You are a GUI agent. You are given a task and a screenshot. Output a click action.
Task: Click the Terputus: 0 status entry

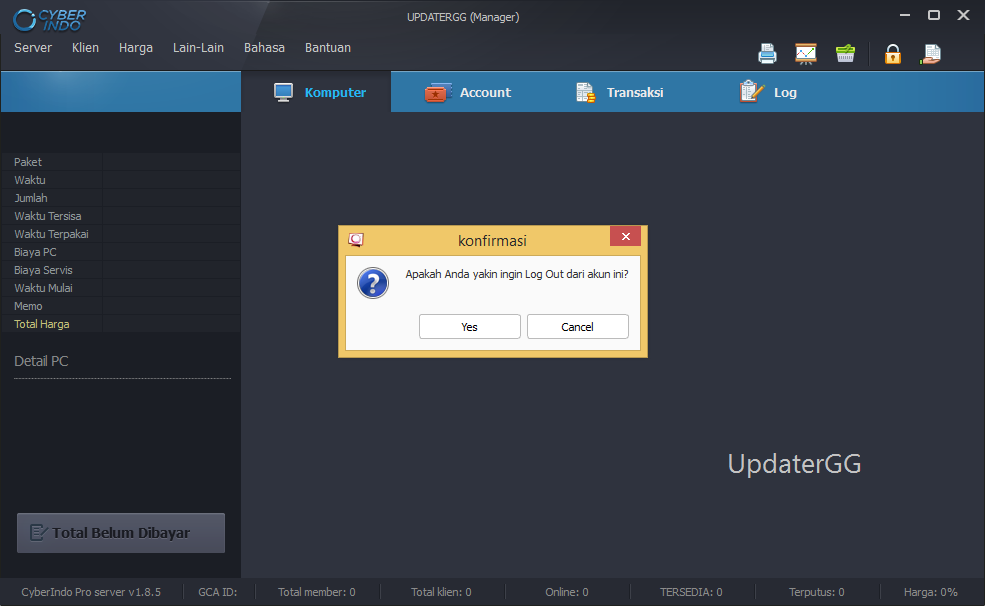817,592
